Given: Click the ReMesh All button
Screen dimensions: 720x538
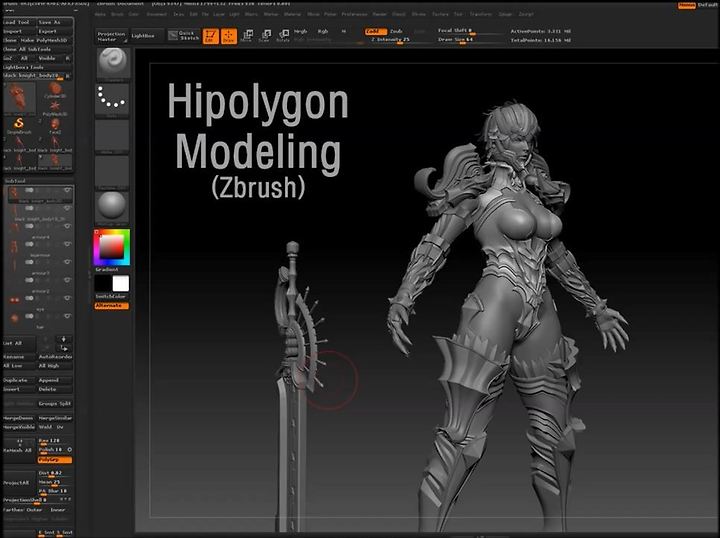Looking at the screenshot, I should pyautogui.click(x=19, y=450).
